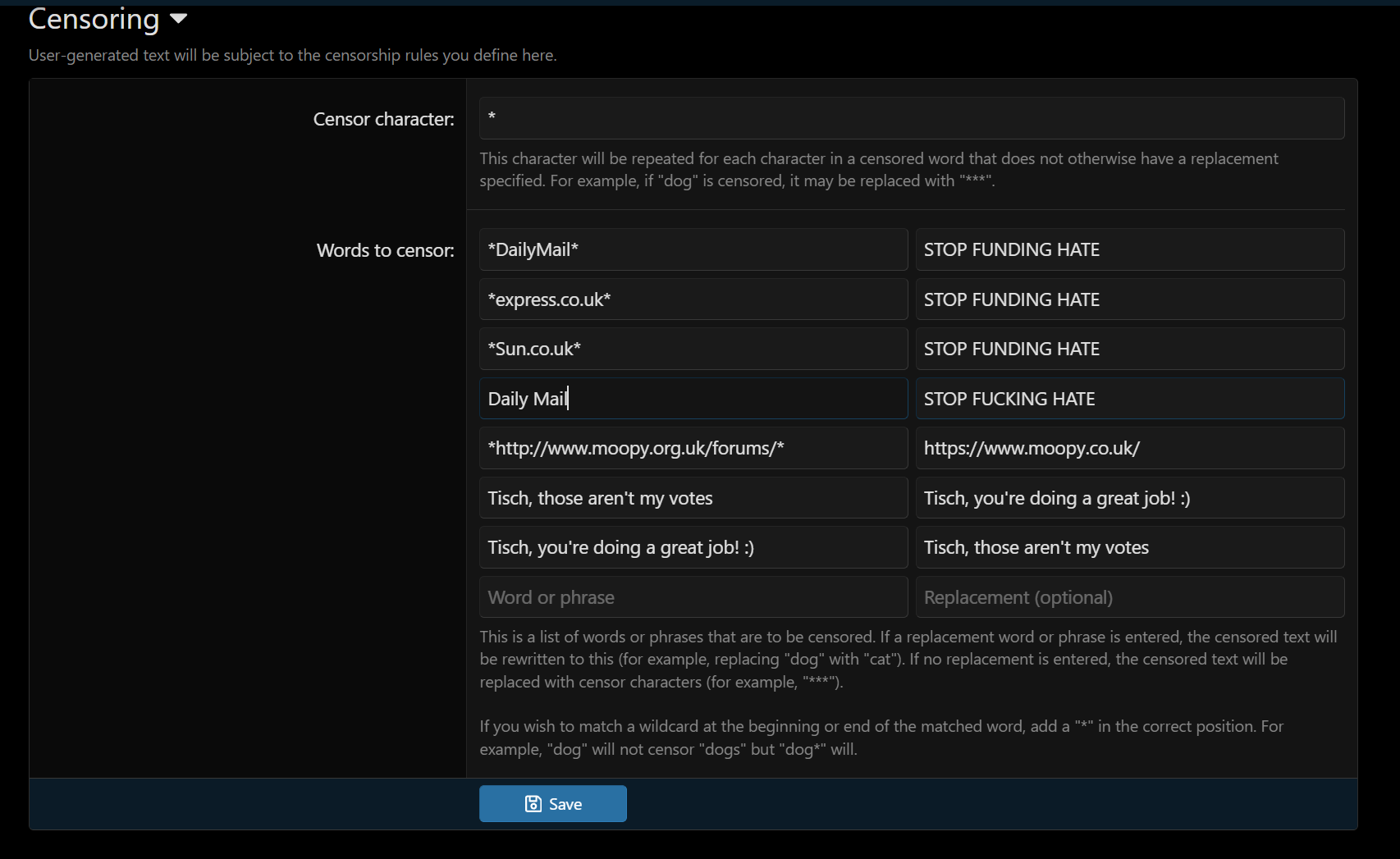Expand the Censoring heading dropdown arrow
This screenshot has width=1400, height=859.
click(x=178, y=19)
